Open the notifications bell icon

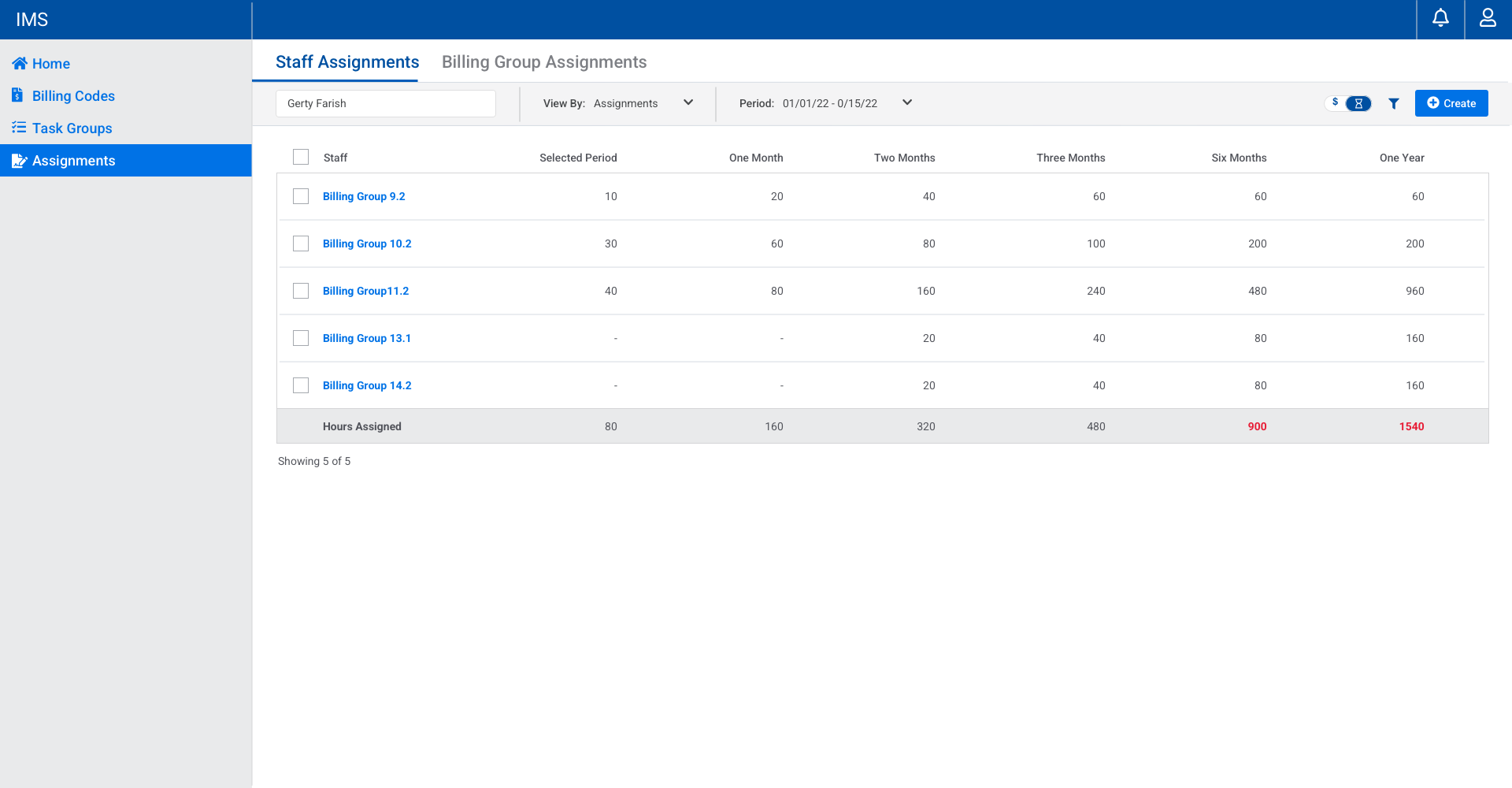pos(1440,18)
